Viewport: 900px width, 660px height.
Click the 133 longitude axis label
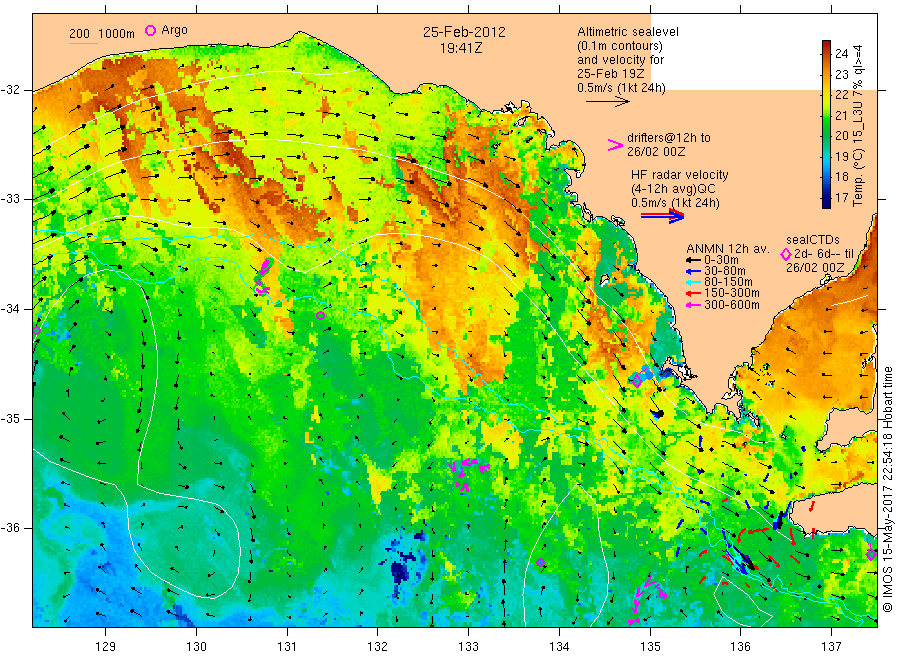468,647
